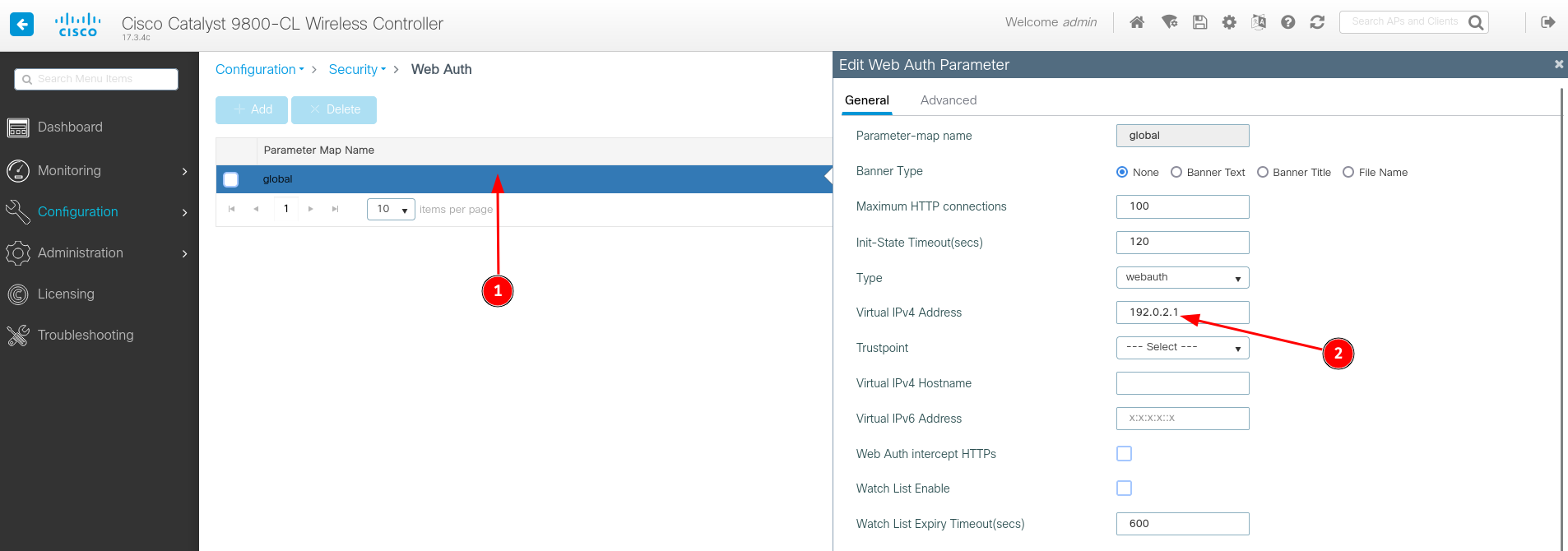Viewport: 1568px width, 551px height.
Task: Expand the Trustpoint select dropdown
Action: (x=1182, y=348)
